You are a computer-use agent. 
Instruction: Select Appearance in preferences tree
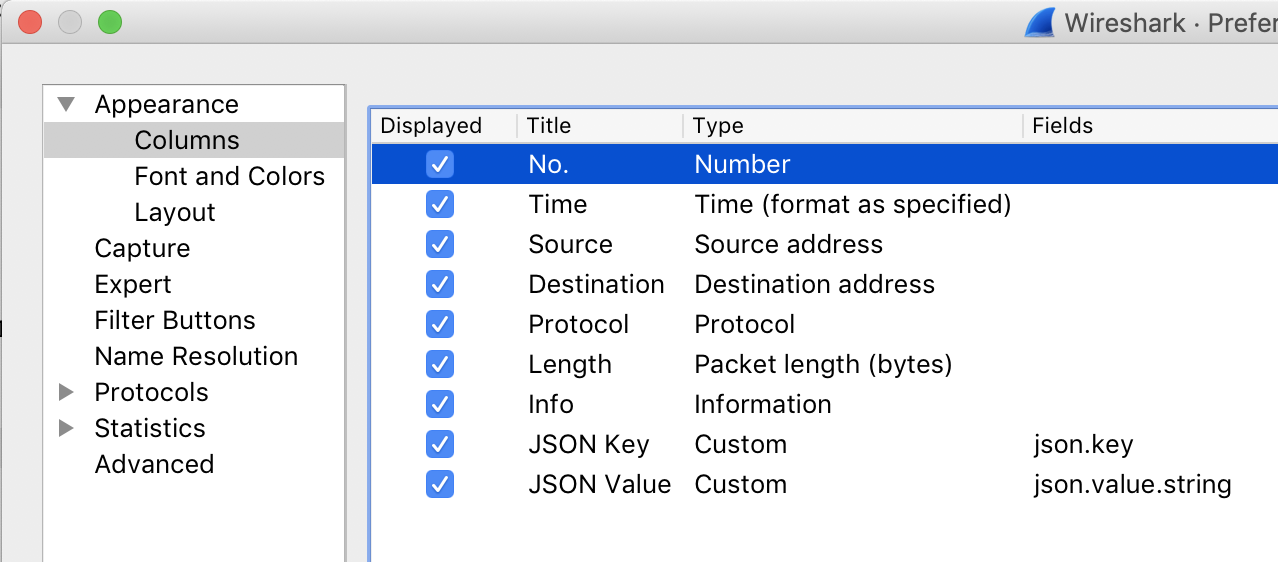coord(167,104)
